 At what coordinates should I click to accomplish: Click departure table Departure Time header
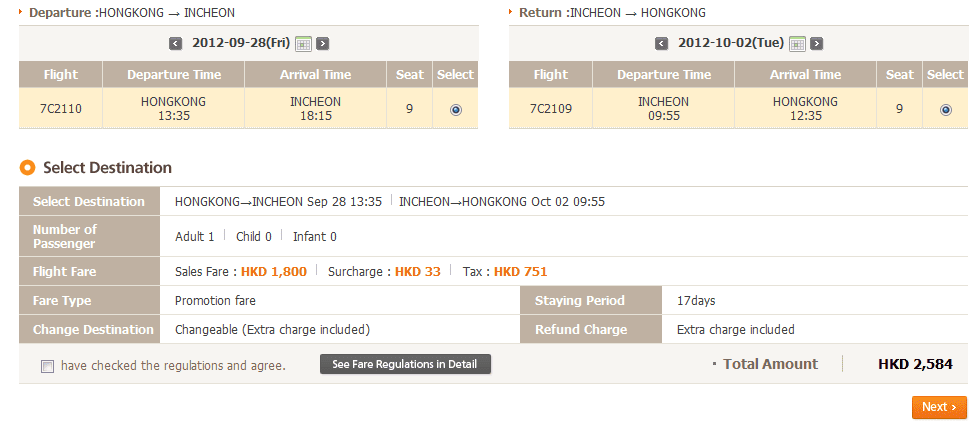coord(173,75)
